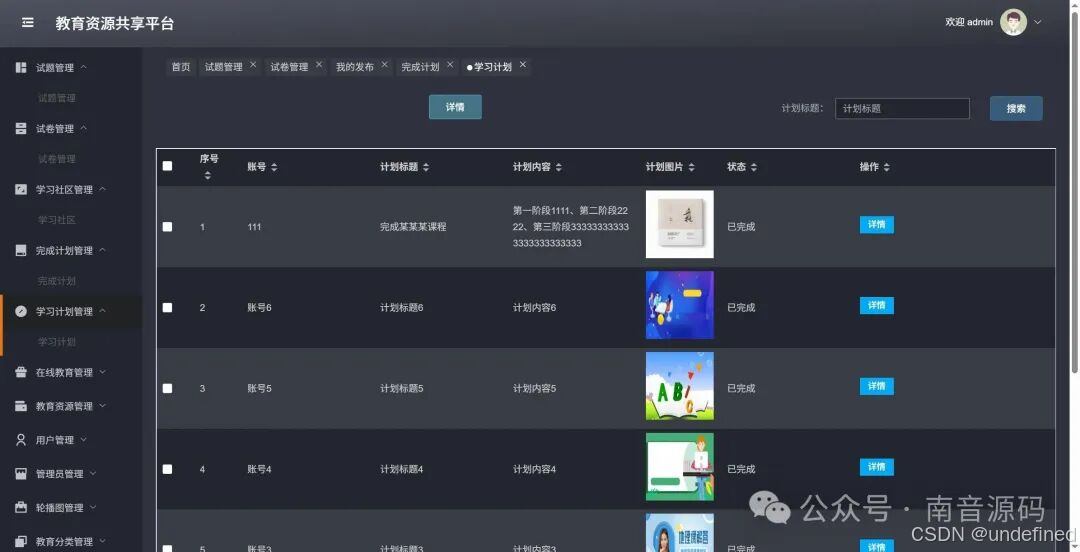Open the book image thumbnail in row 1
The width and height of the screenshot is (1080, 552).
point(679,224)
